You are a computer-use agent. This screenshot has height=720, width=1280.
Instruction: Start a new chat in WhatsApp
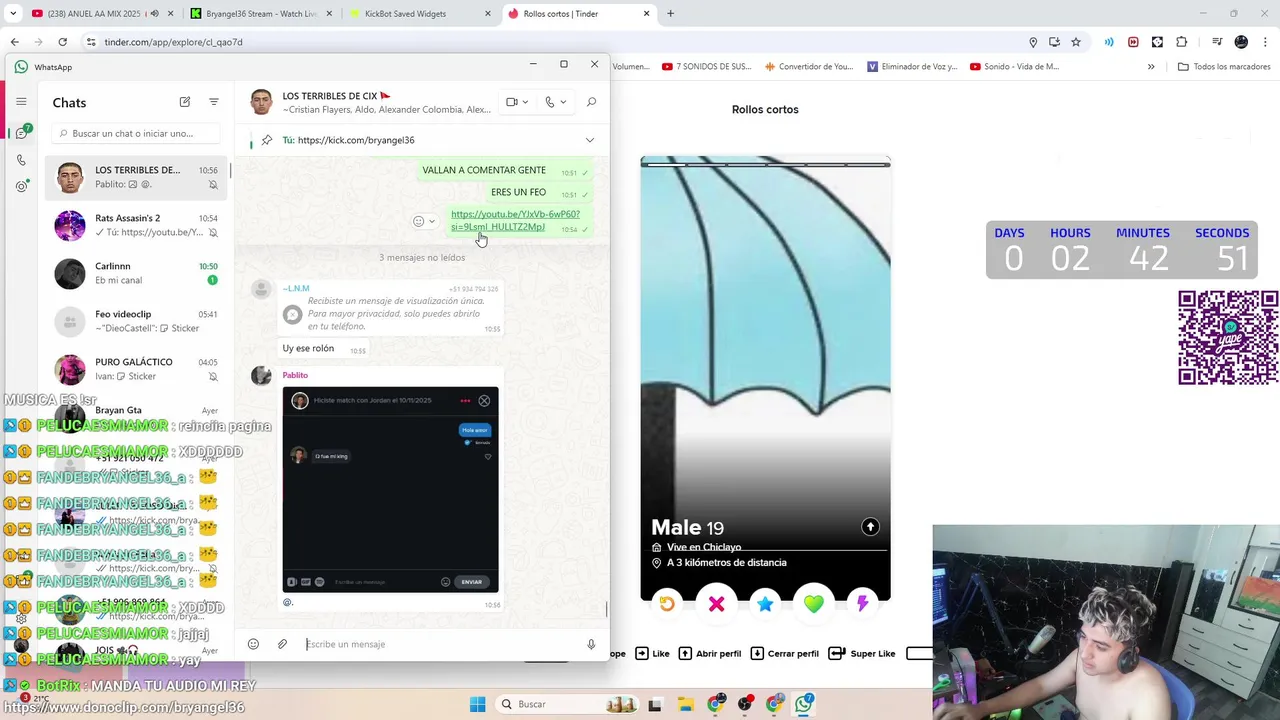[x=185, y=102]
